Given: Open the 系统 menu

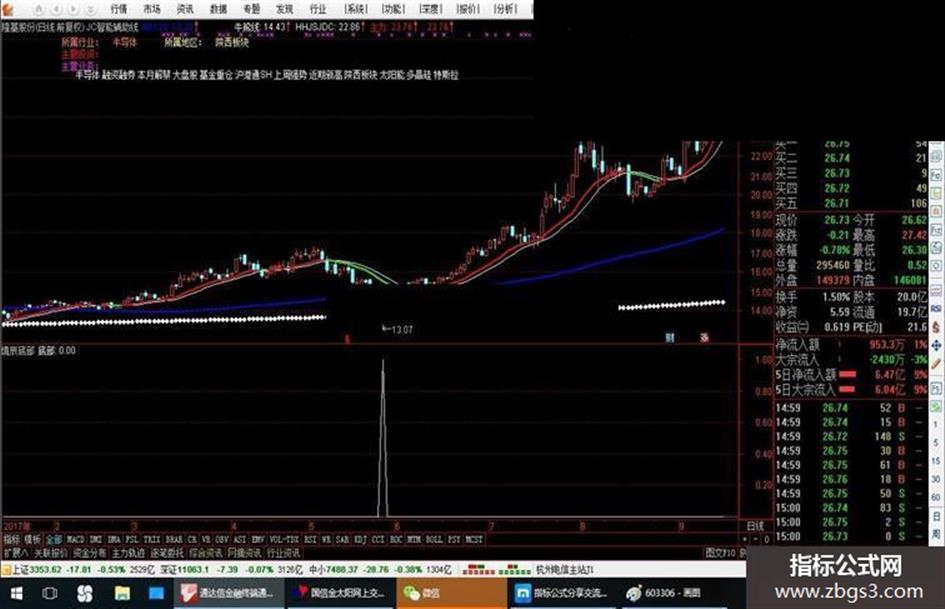Looking at the screenshot, I should 356,9.
